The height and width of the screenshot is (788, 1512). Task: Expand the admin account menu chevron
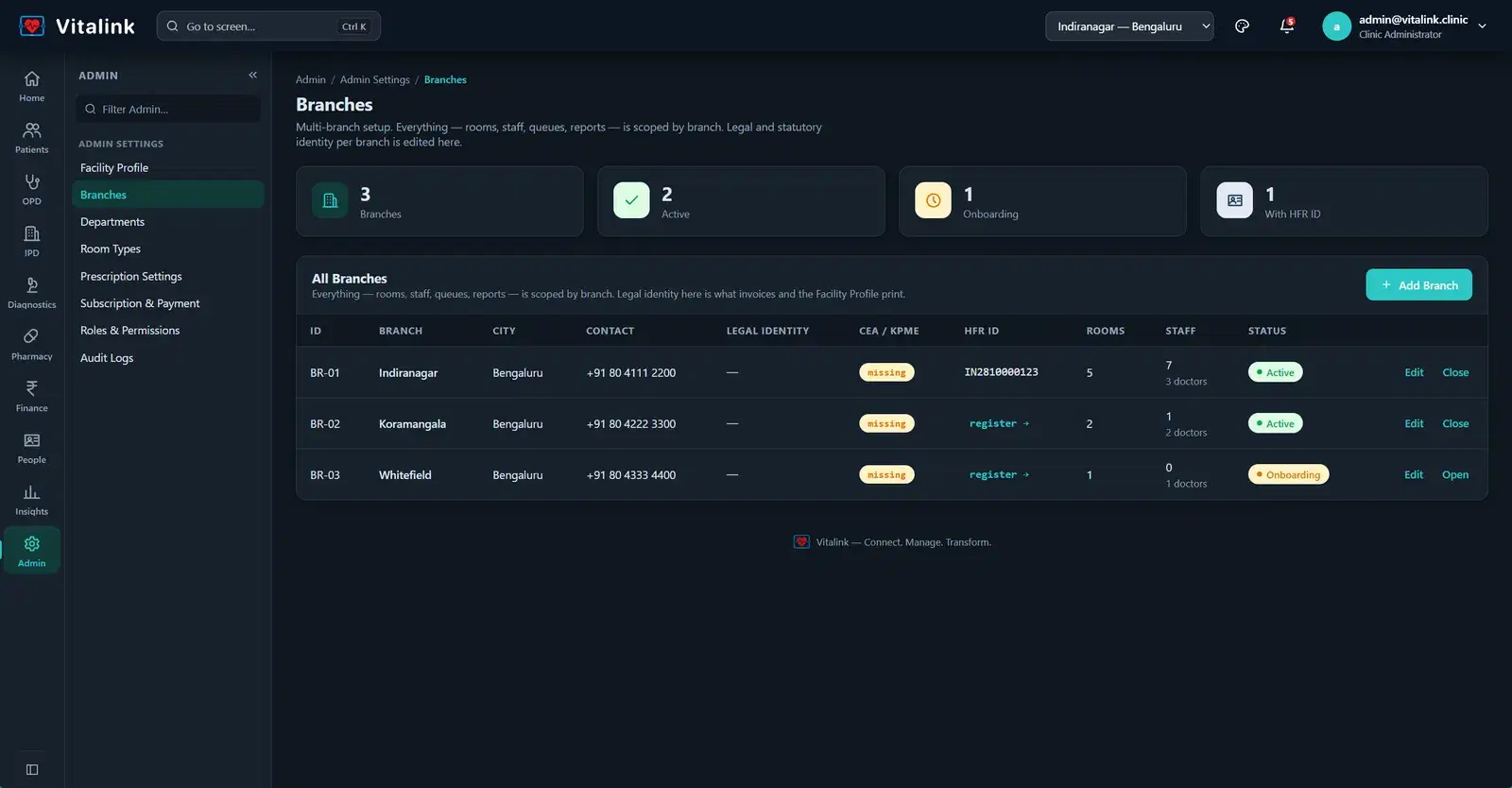[1482, 26]
